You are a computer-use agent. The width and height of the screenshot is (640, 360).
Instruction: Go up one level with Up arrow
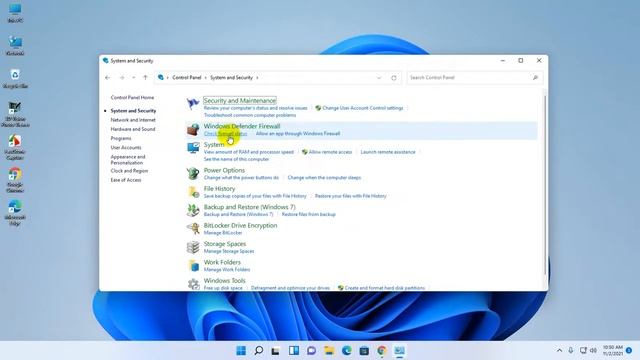[x=145, y=78]
